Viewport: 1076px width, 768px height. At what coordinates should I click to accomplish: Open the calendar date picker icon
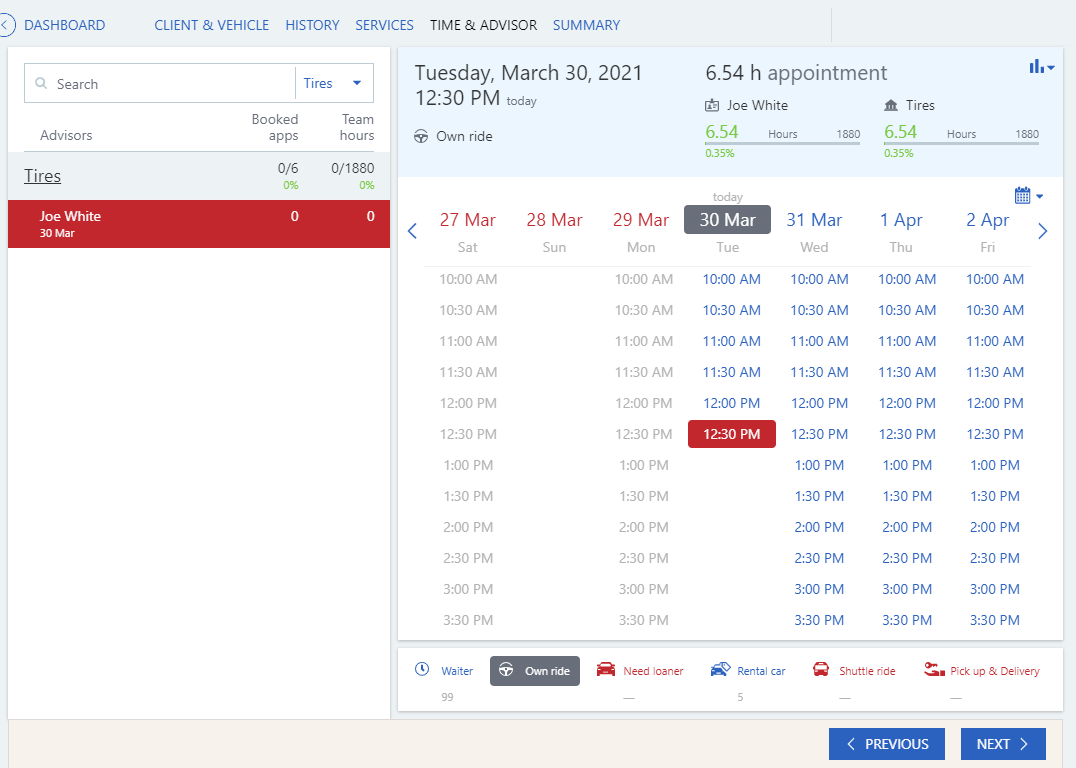pos(1028,196)
